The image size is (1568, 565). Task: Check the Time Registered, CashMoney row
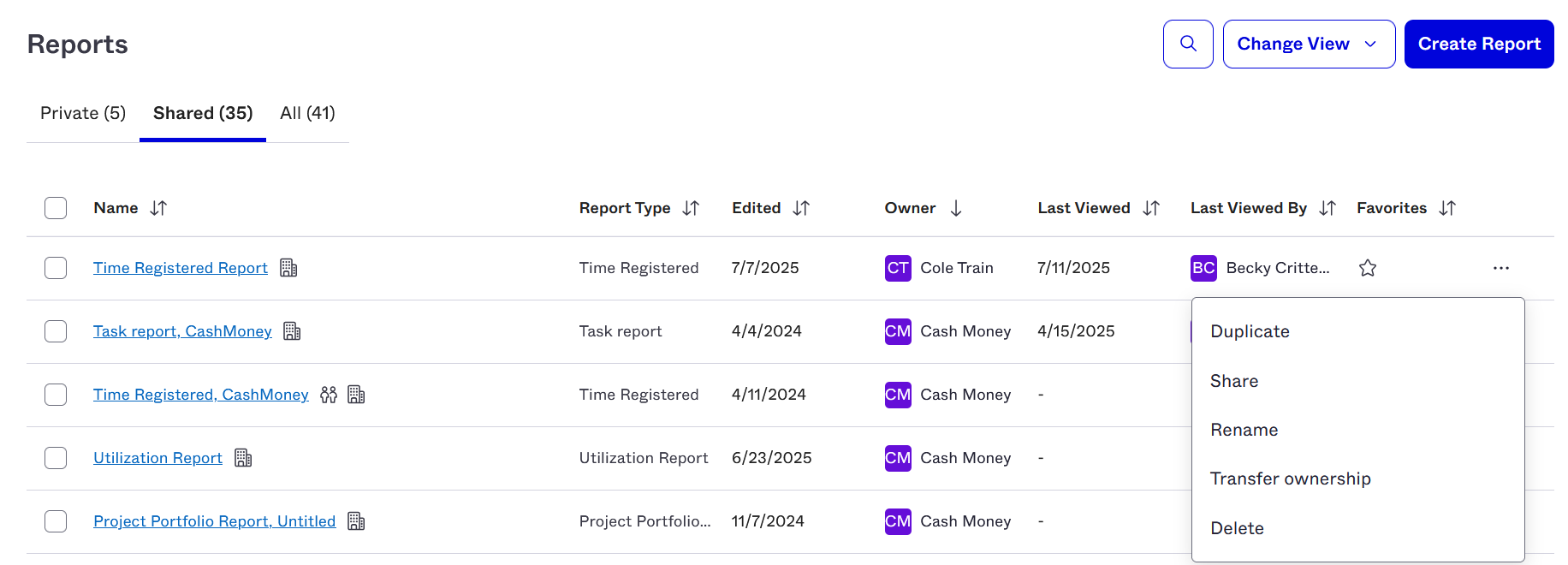[56, 395]
